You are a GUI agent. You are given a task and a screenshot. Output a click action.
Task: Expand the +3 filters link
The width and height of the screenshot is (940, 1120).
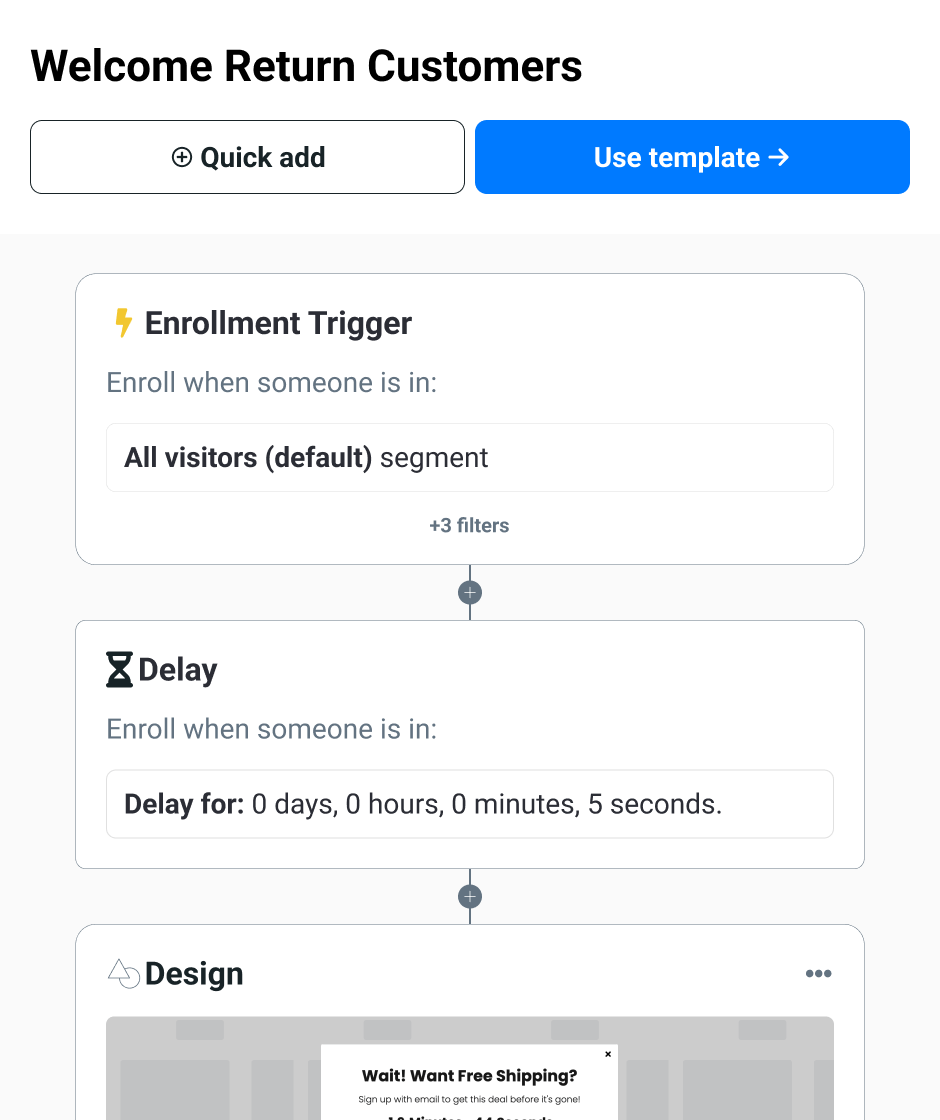tap(469, 526)
